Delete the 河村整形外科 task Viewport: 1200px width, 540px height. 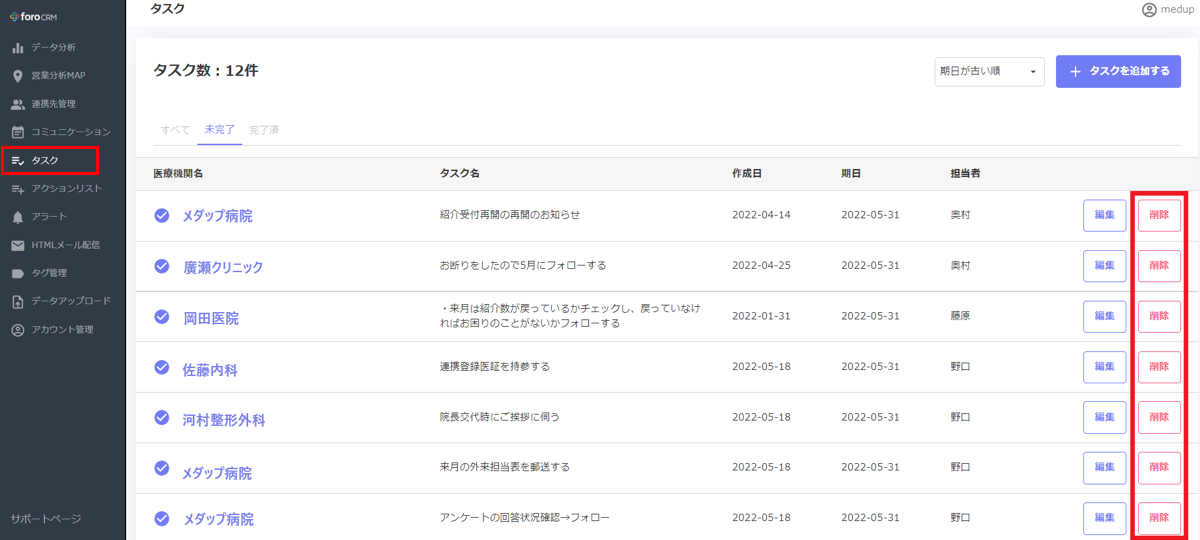[x=1159, y=417]
